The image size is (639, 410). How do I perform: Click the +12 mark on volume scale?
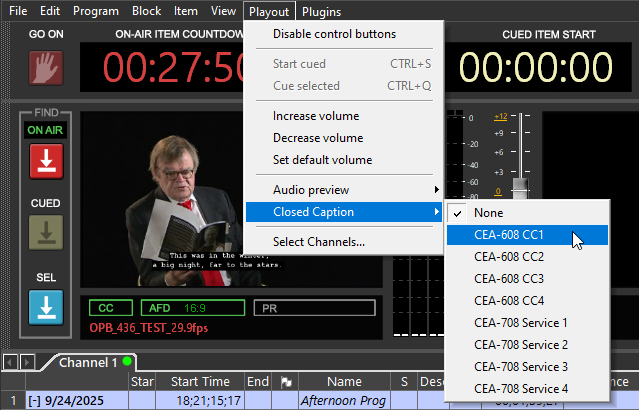click(x=500, y=117)
